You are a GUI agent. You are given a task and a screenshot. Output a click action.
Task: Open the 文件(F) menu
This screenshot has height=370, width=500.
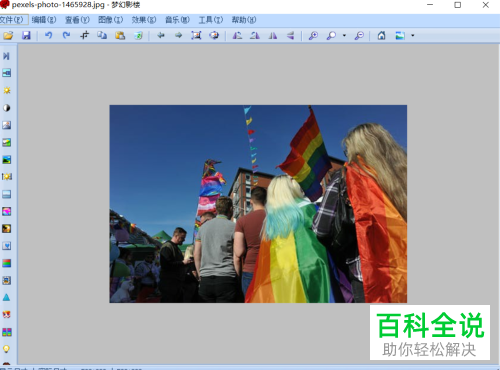(x=12, y=20)
